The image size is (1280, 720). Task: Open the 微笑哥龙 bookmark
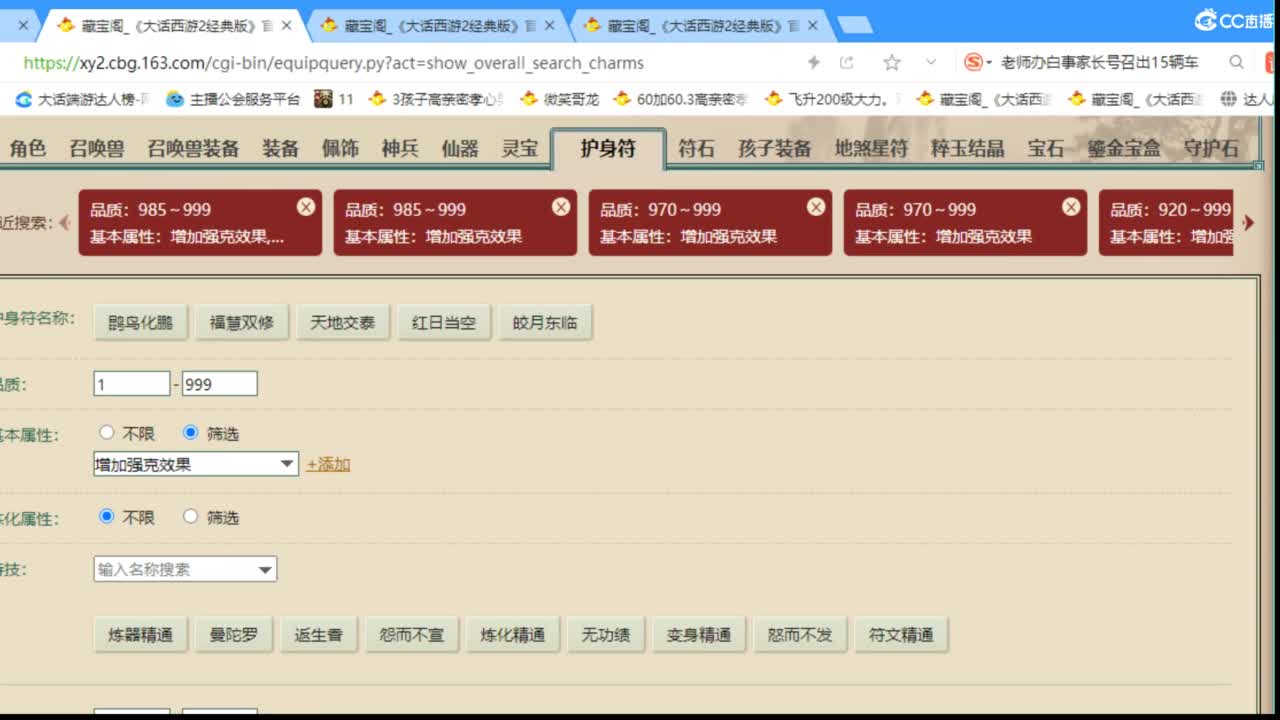(560, 99)
